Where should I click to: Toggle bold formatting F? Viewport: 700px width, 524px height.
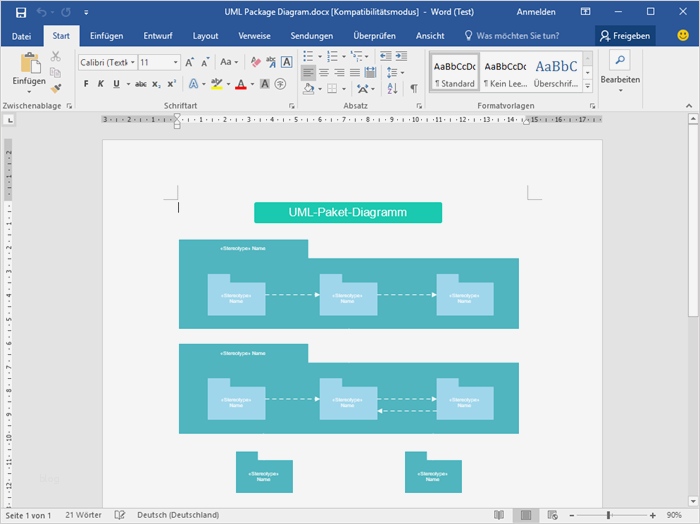[86, 84]
